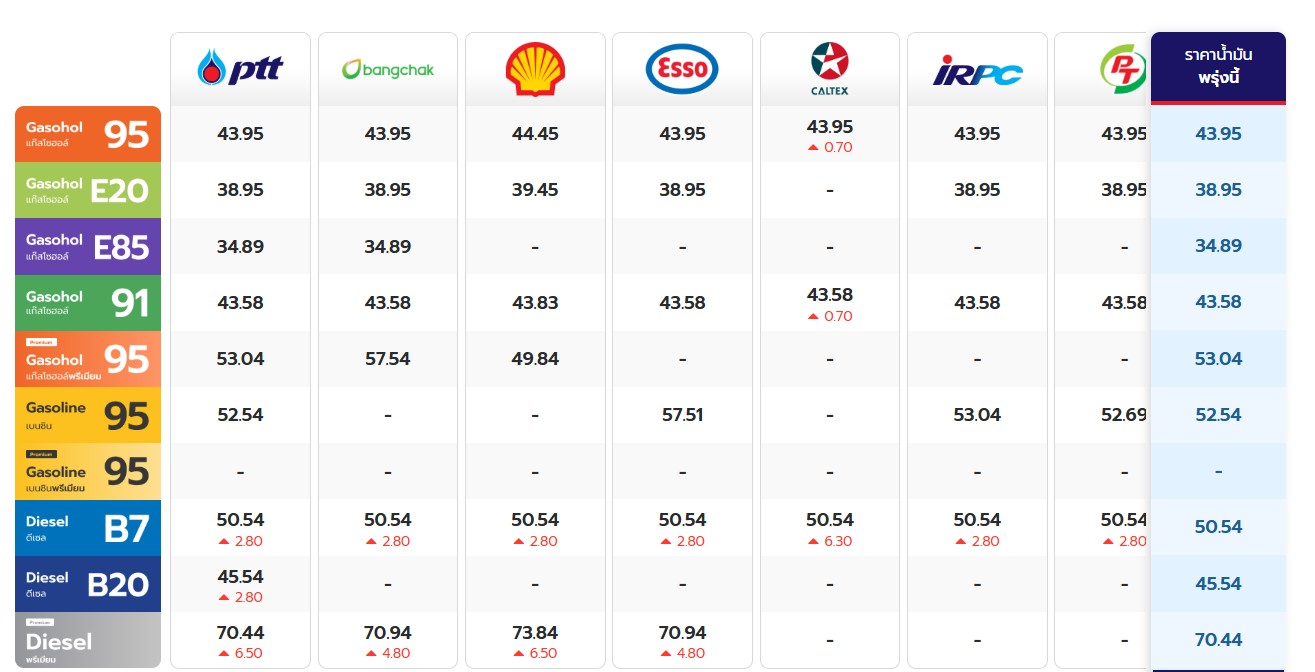Choose the gray Premium Diesel label
Screen dimensions: 1315x672
click(88, 640)
